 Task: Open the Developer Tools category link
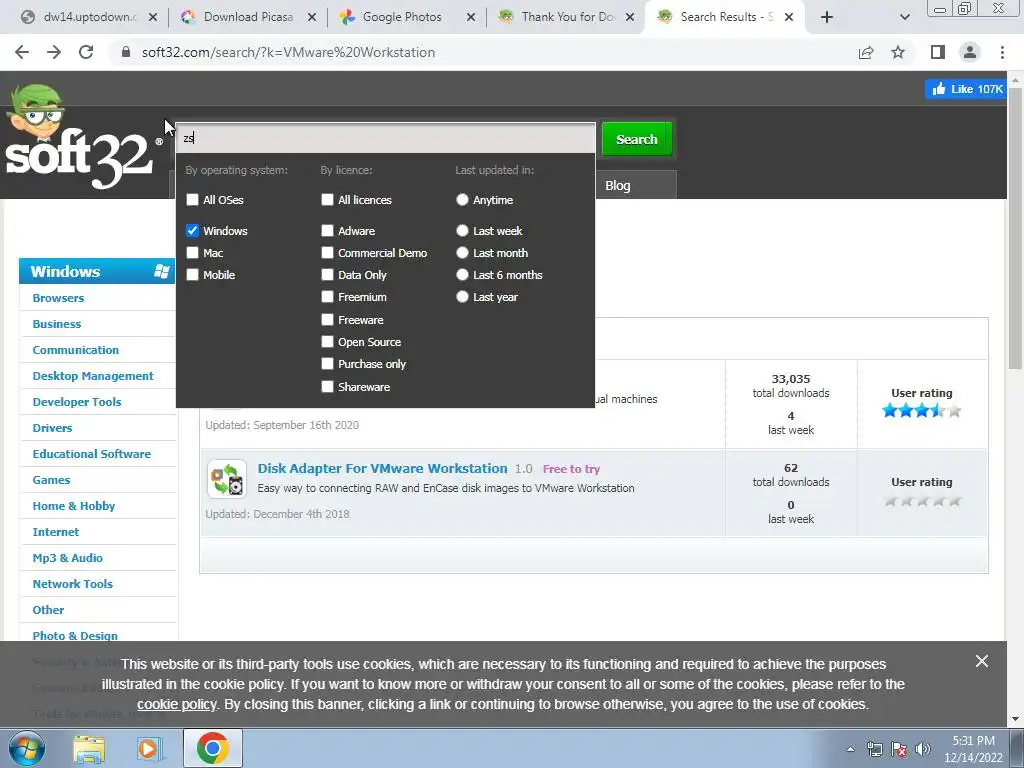pyautogui.click(x=77, y=402)
